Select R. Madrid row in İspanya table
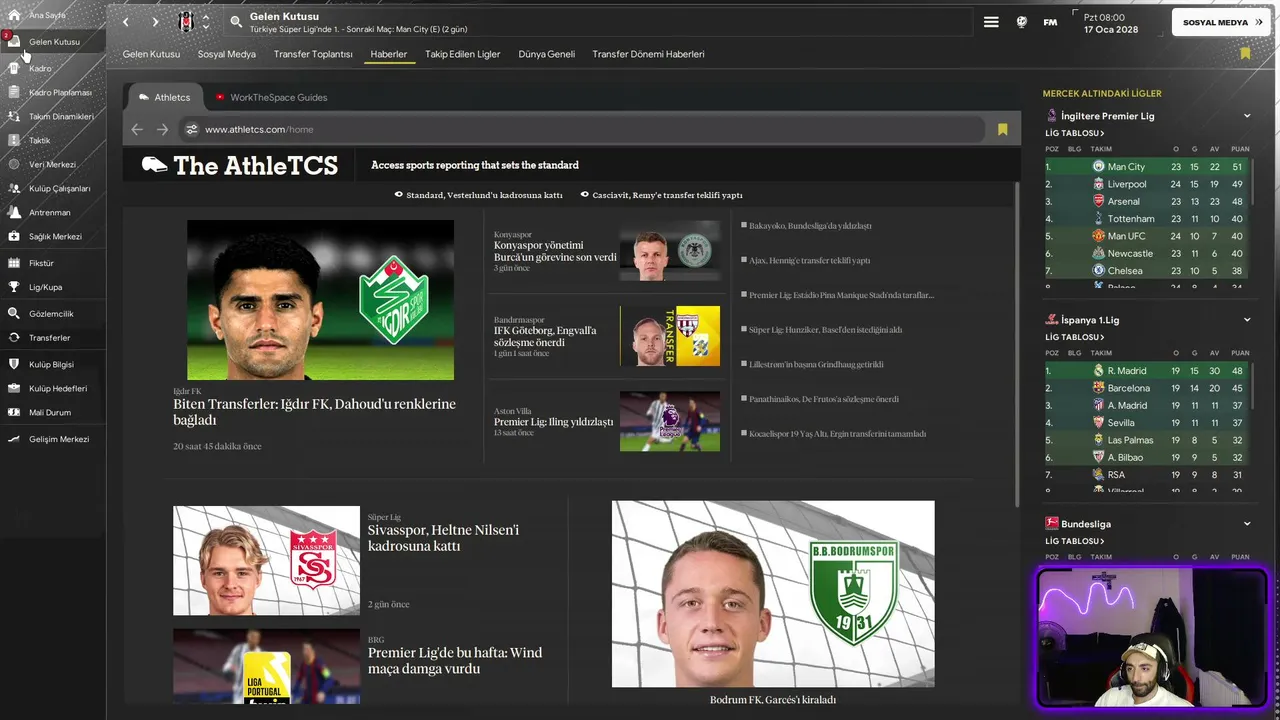 1147,371
